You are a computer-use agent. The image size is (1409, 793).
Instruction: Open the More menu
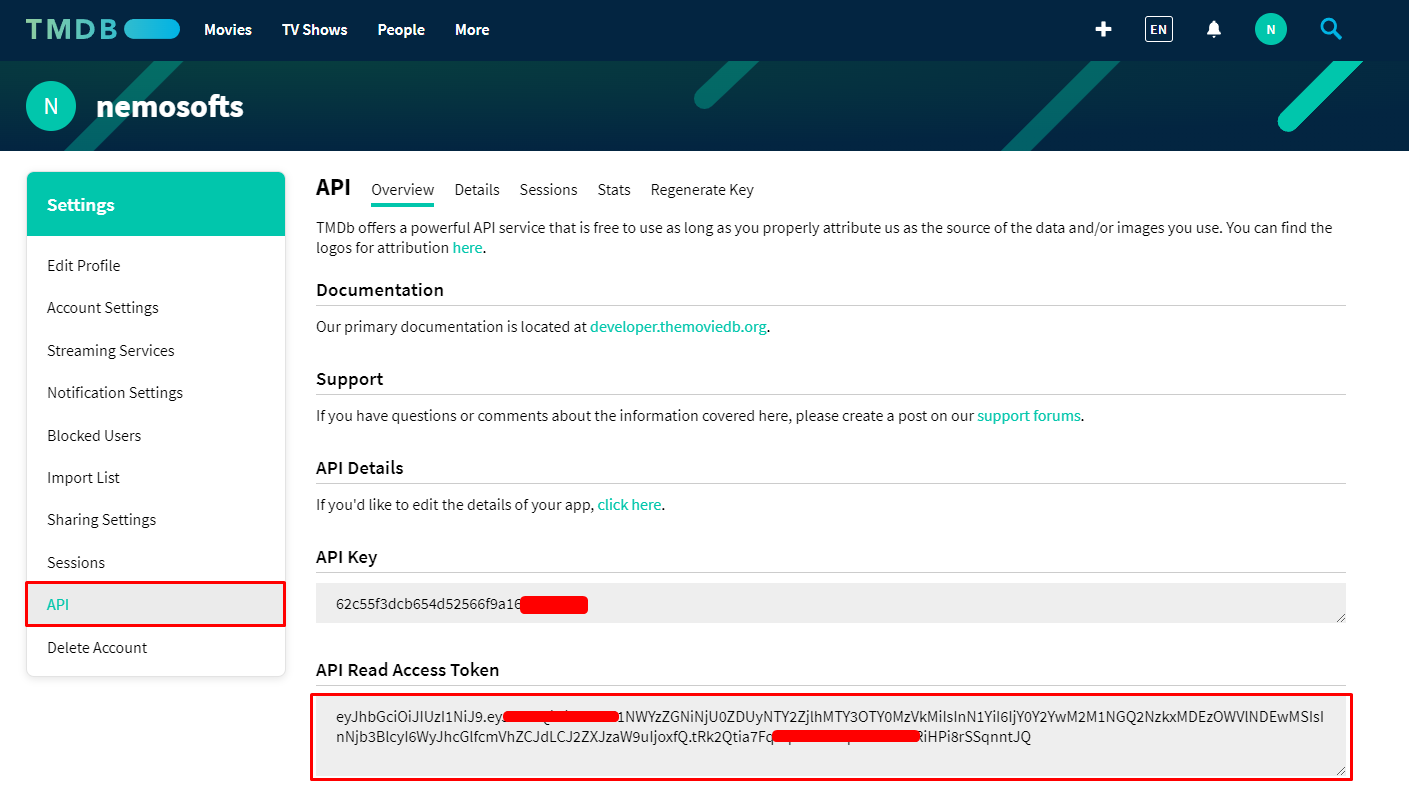[x=472, y=30]
